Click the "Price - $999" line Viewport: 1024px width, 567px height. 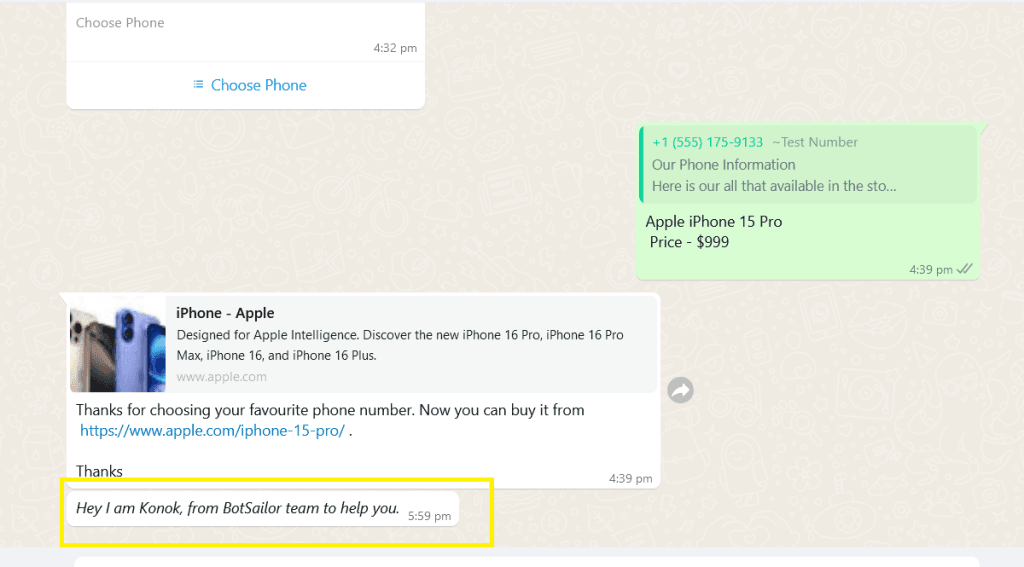[689, 242]
